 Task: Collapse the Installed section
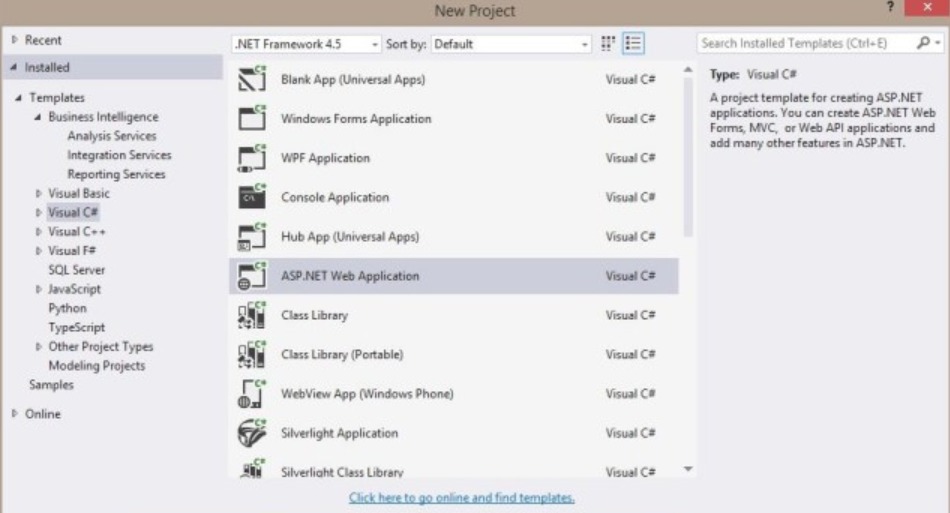(x=13, y=67)
